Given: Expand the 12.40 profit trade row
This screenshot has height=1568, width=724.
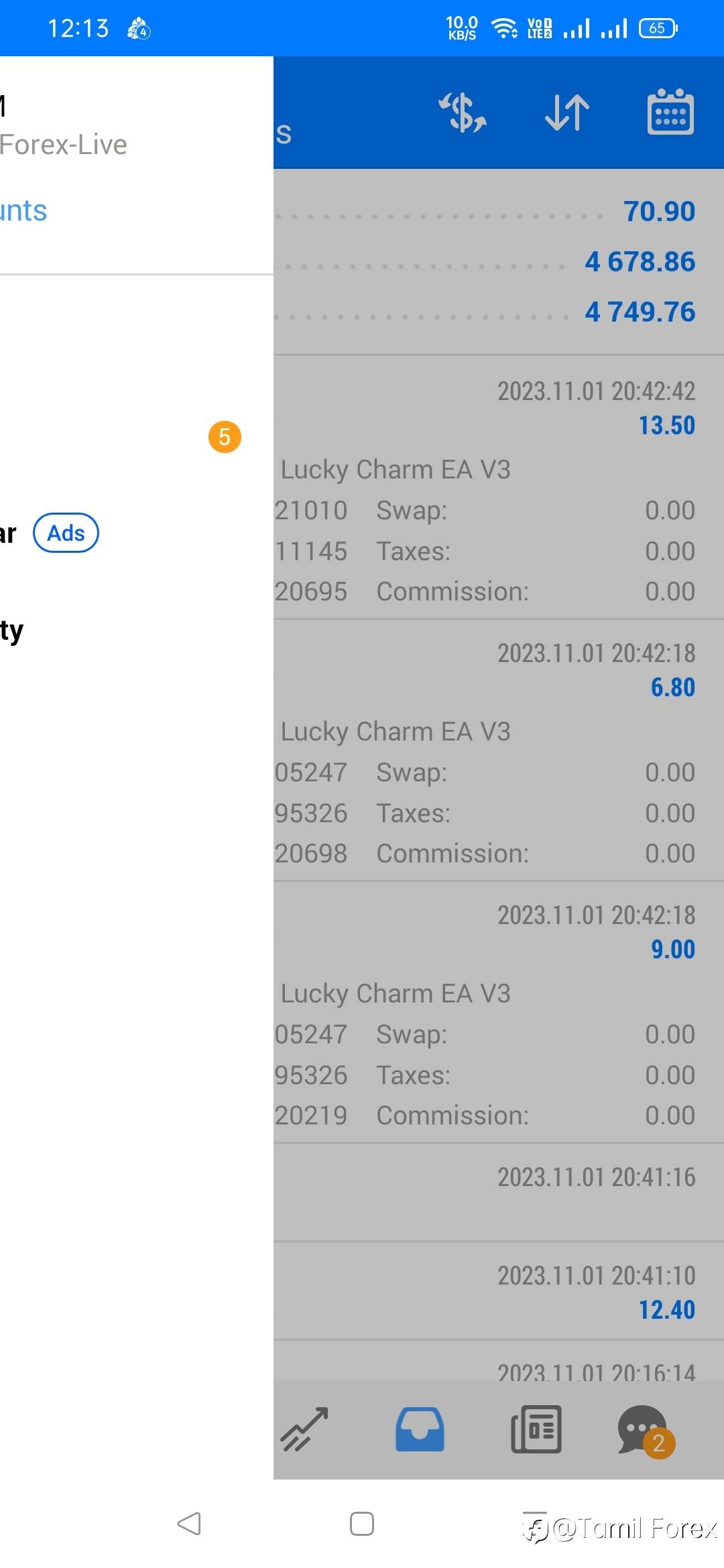Looking at the screenshot, I should pos(496,1292).
